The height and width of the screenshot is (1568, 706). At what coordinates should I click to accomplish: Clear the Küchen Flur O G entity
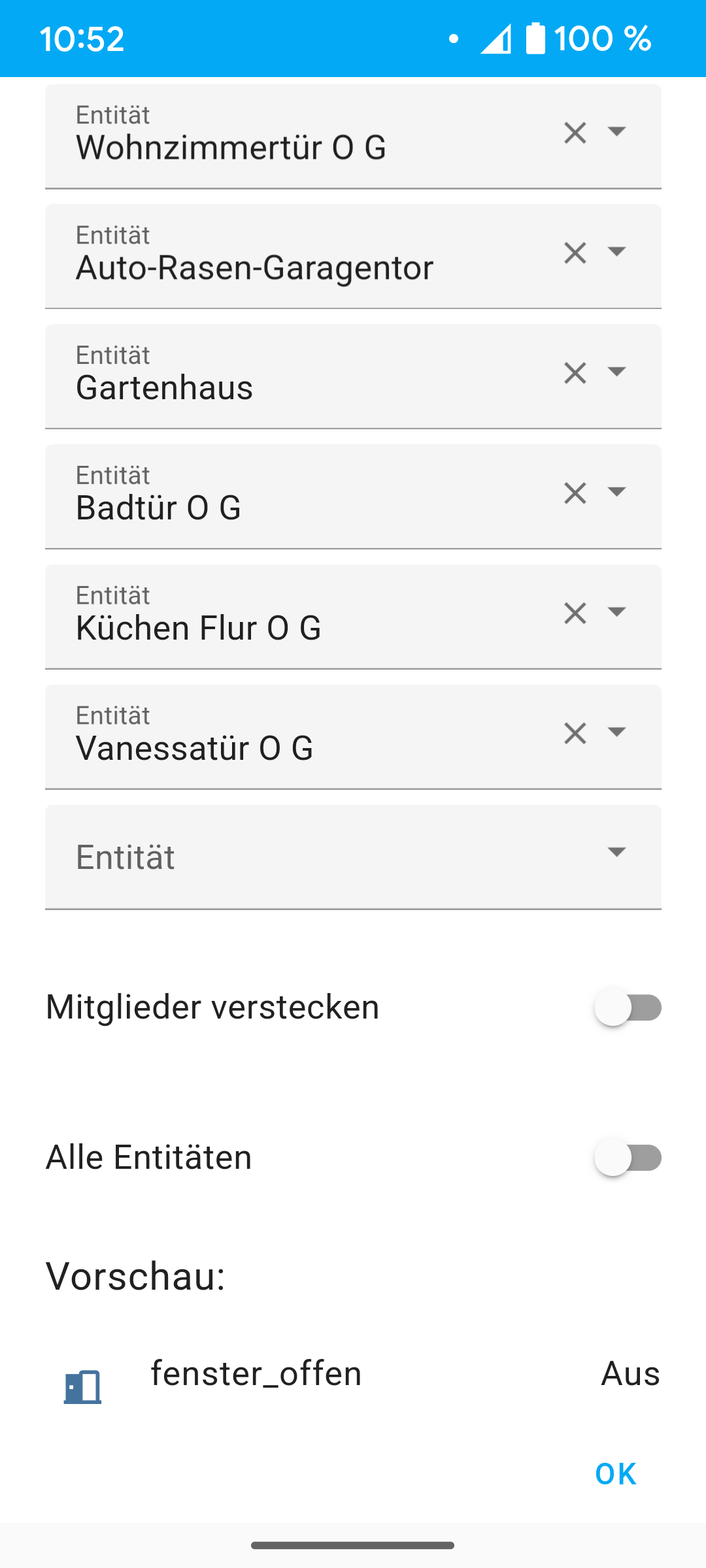[575, 613]
